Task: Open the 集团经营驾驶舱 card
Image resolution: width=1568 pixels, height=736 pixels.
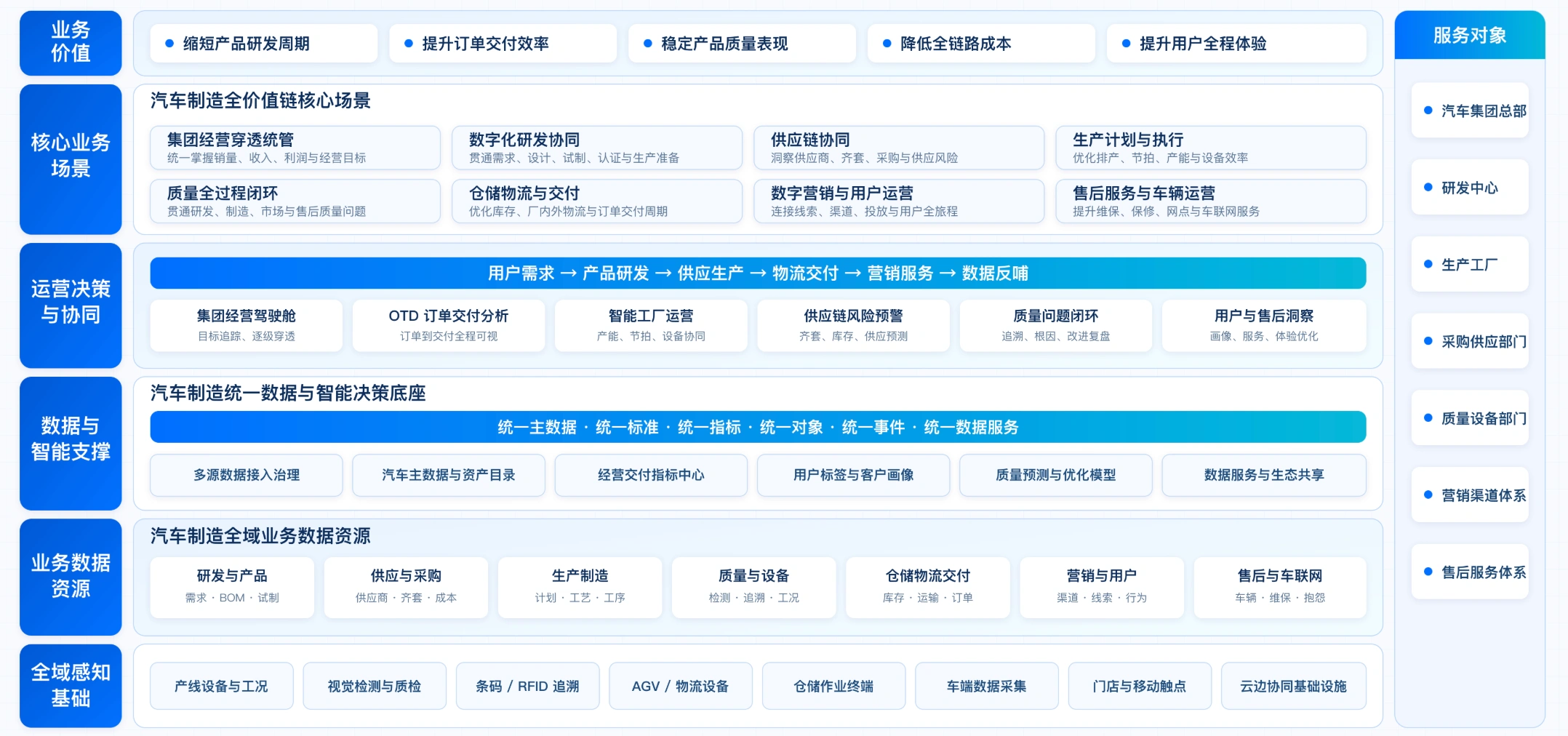Action: (247, 325)
